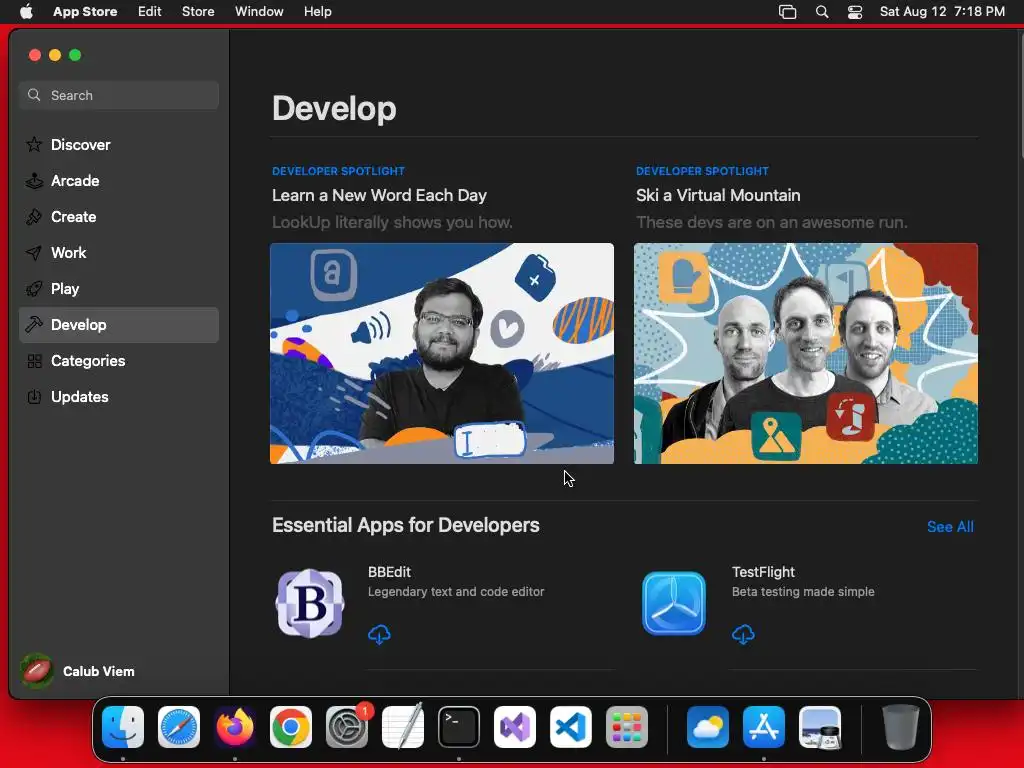Screen dimensions: 1024x768
Task: Click 'These devs are on an awesome run.' subtitle
Action: pos(772,222)
